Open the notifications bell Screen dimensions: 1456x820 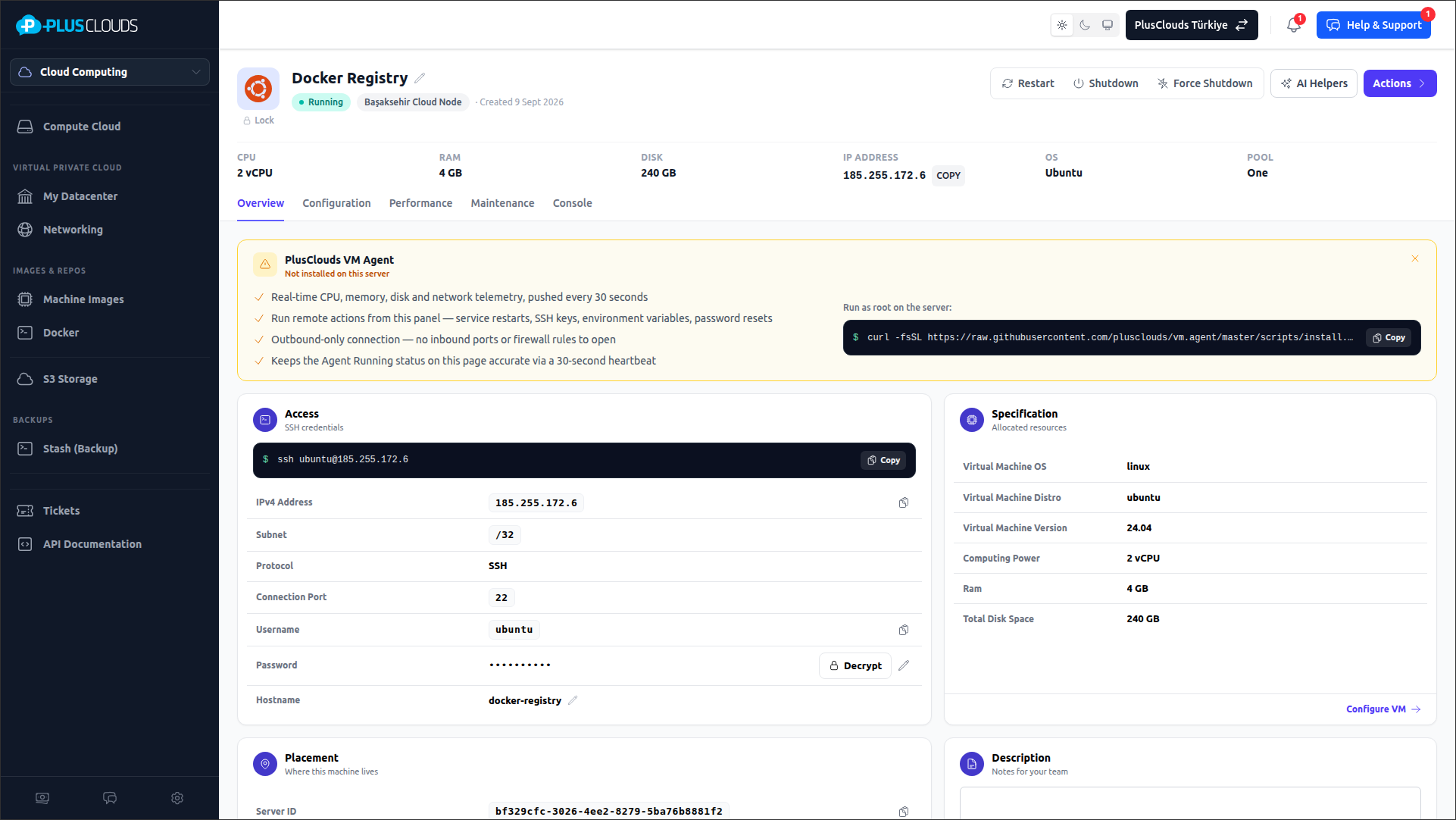click(1294, 25)
